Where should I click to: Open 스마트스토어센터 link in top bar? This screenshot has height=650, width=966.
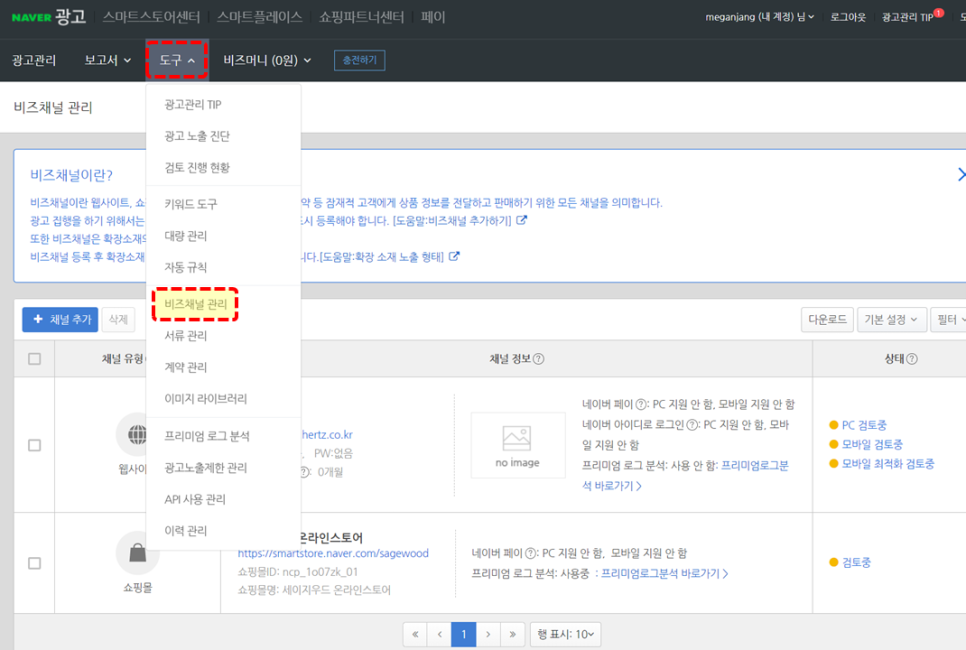point(151,17)
